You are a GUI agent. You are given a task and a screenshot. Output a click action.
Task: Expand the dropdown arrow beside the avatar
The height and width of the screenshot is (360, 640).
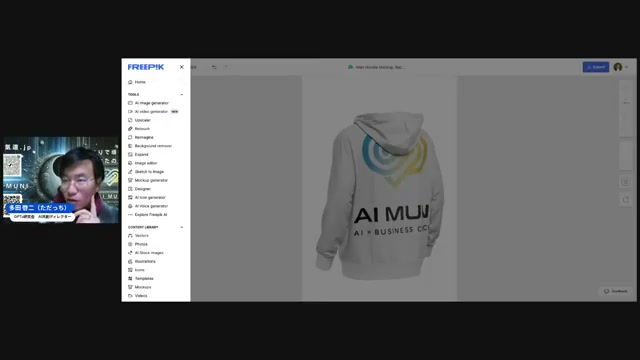pyautogui.click(x=627, y=67)
